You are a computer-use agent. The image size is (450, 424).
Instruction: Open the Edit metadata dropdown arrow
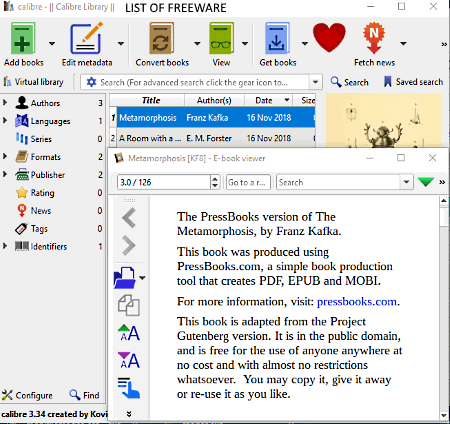(x=121, y=43)
